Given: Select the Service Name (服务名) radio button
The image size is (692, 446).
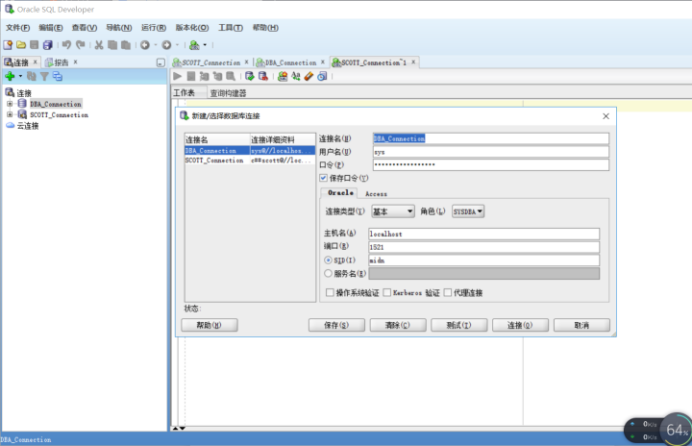Looking at the screenshot, I should pos(328,274).
